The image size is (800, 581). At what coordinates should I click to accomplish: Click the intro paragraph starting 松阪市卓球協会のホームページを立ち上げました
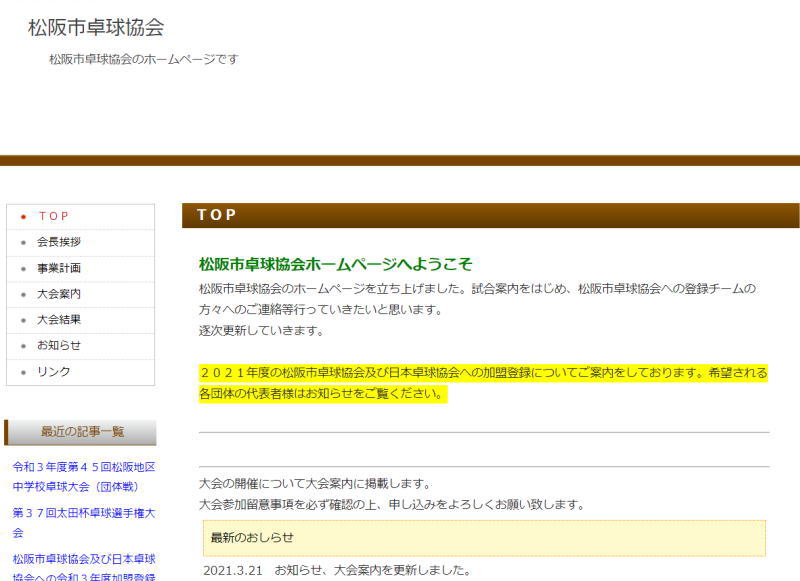[477, 299]
